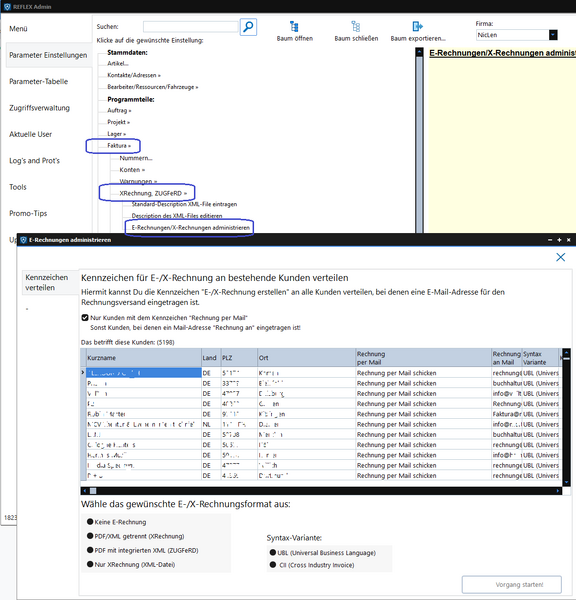
Task: Expand XRechnung, ZUGFeRD tree node
Action: tap(153, 193)
